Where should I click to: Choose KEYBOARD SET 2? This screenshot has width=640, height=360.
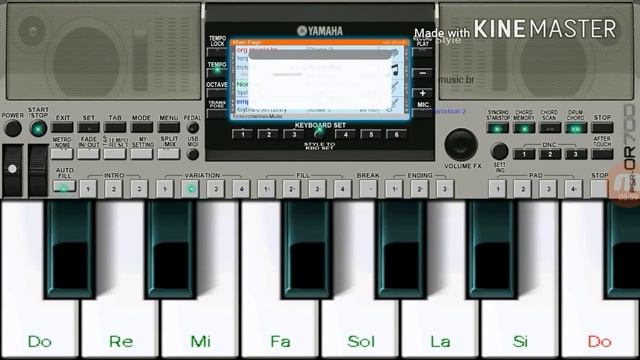[269, 134]
